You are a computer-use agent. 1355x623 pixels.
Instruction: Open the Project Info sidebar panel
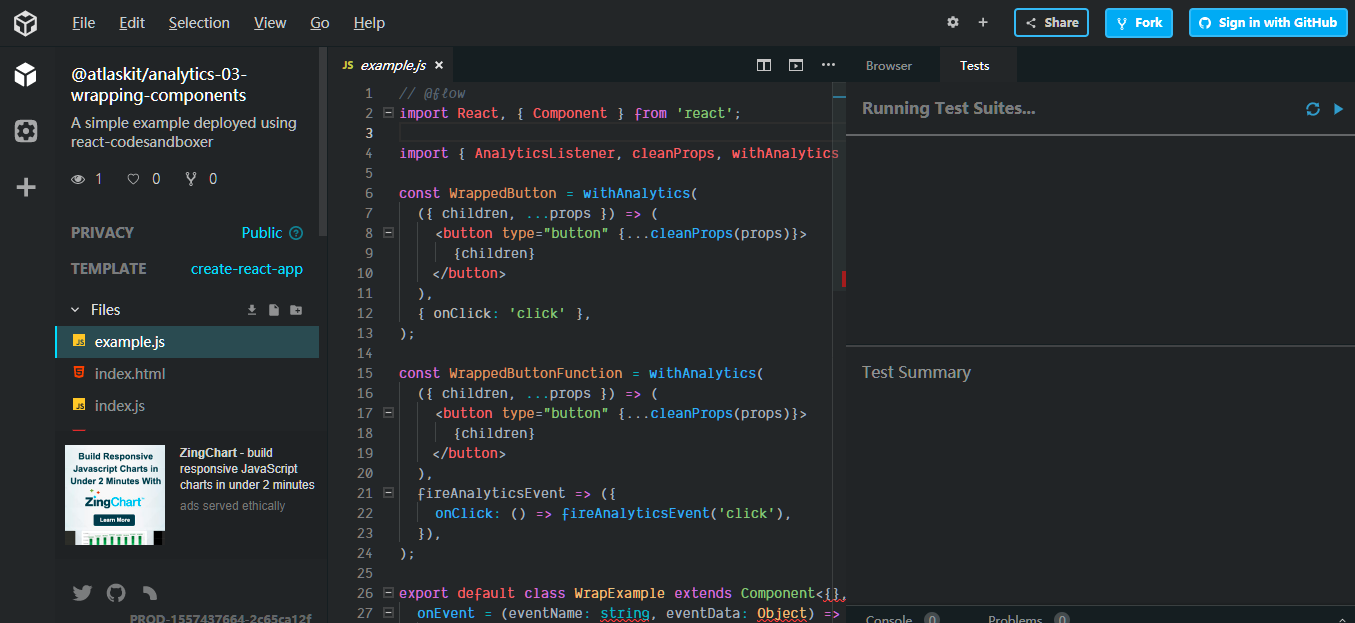[x=26, y=74]
